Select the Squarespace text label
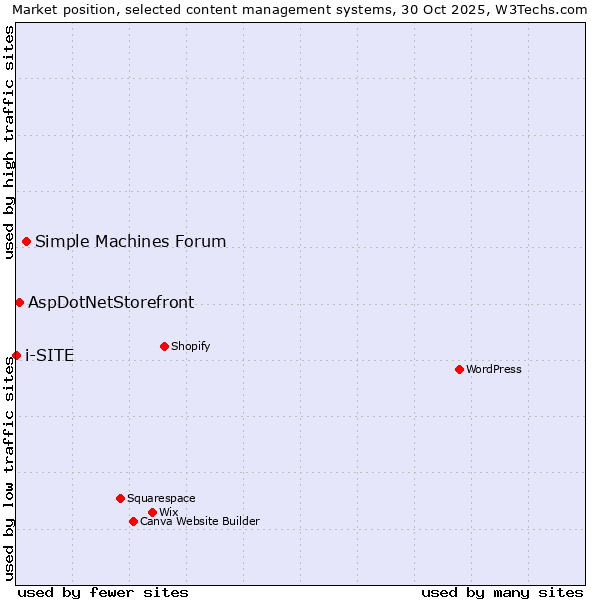600x600 pixels. pos(161,499)
